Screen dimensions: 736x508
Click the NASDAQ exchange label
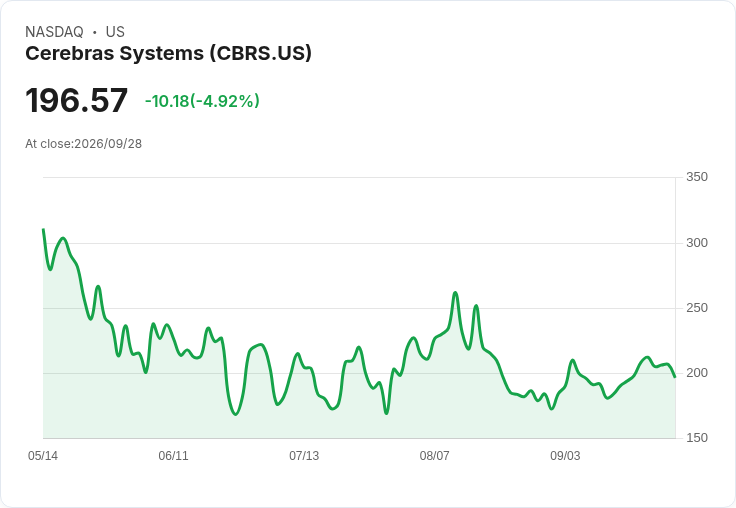point(54,32)
